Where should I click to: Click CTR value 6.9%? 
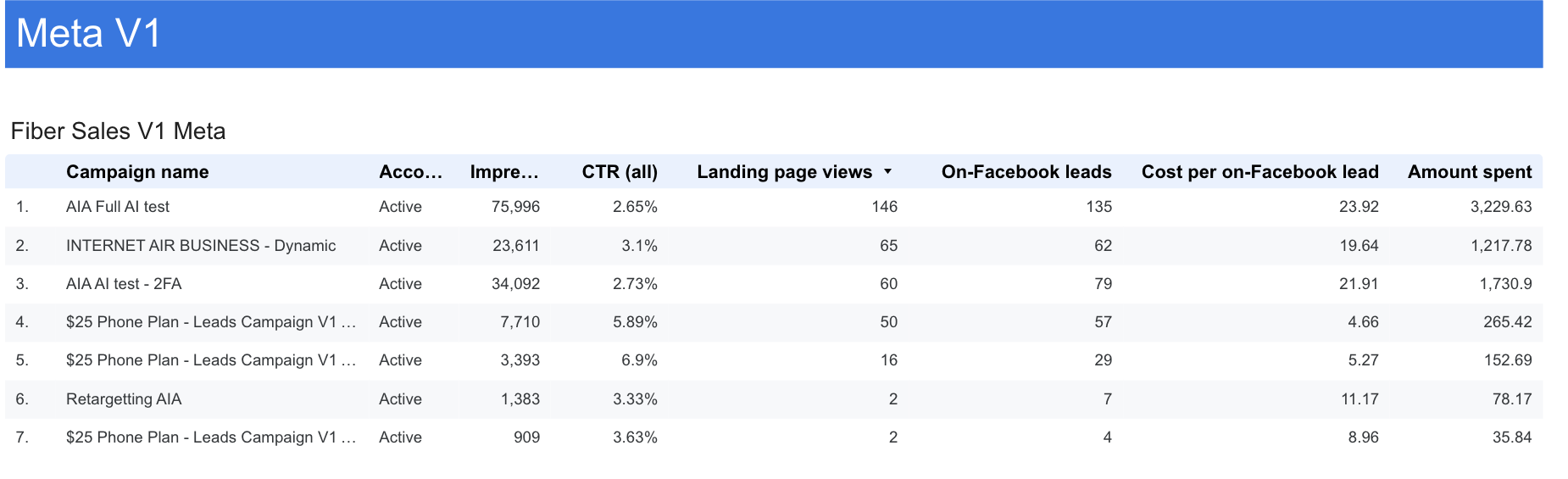coord(639,360)
